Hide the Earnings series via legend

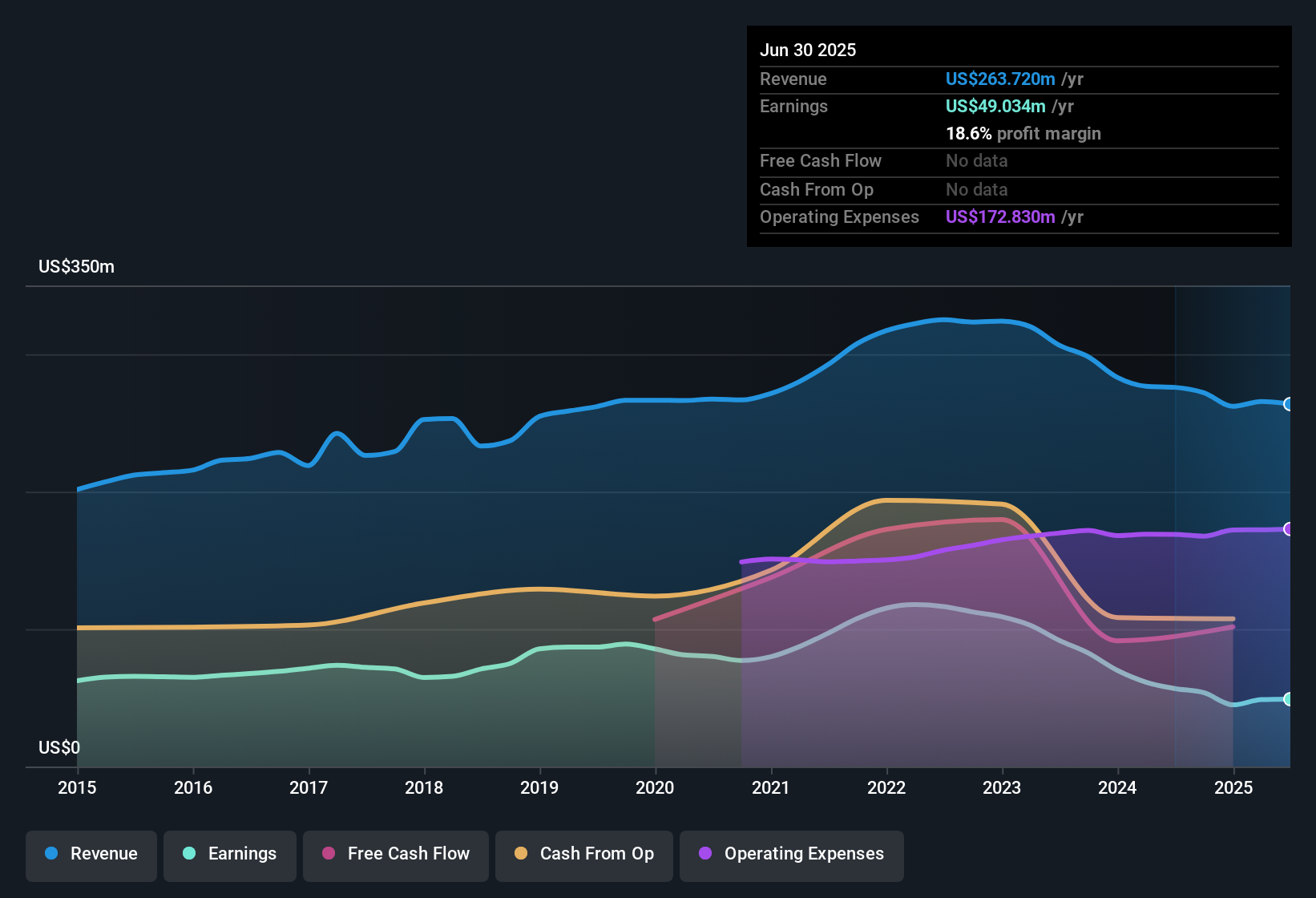pos(229,854)
